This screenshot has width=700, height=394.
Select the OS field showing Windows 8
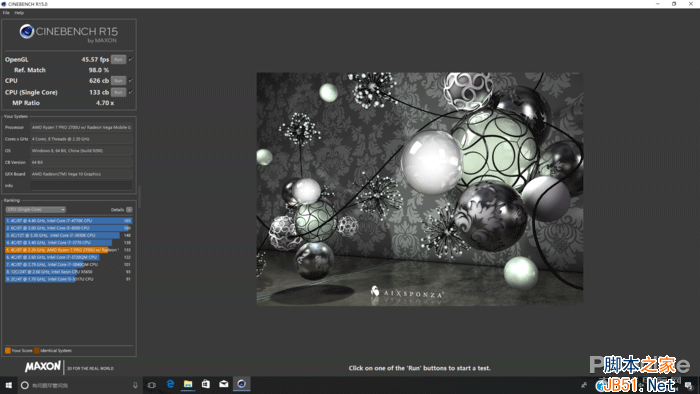(81, 151)
